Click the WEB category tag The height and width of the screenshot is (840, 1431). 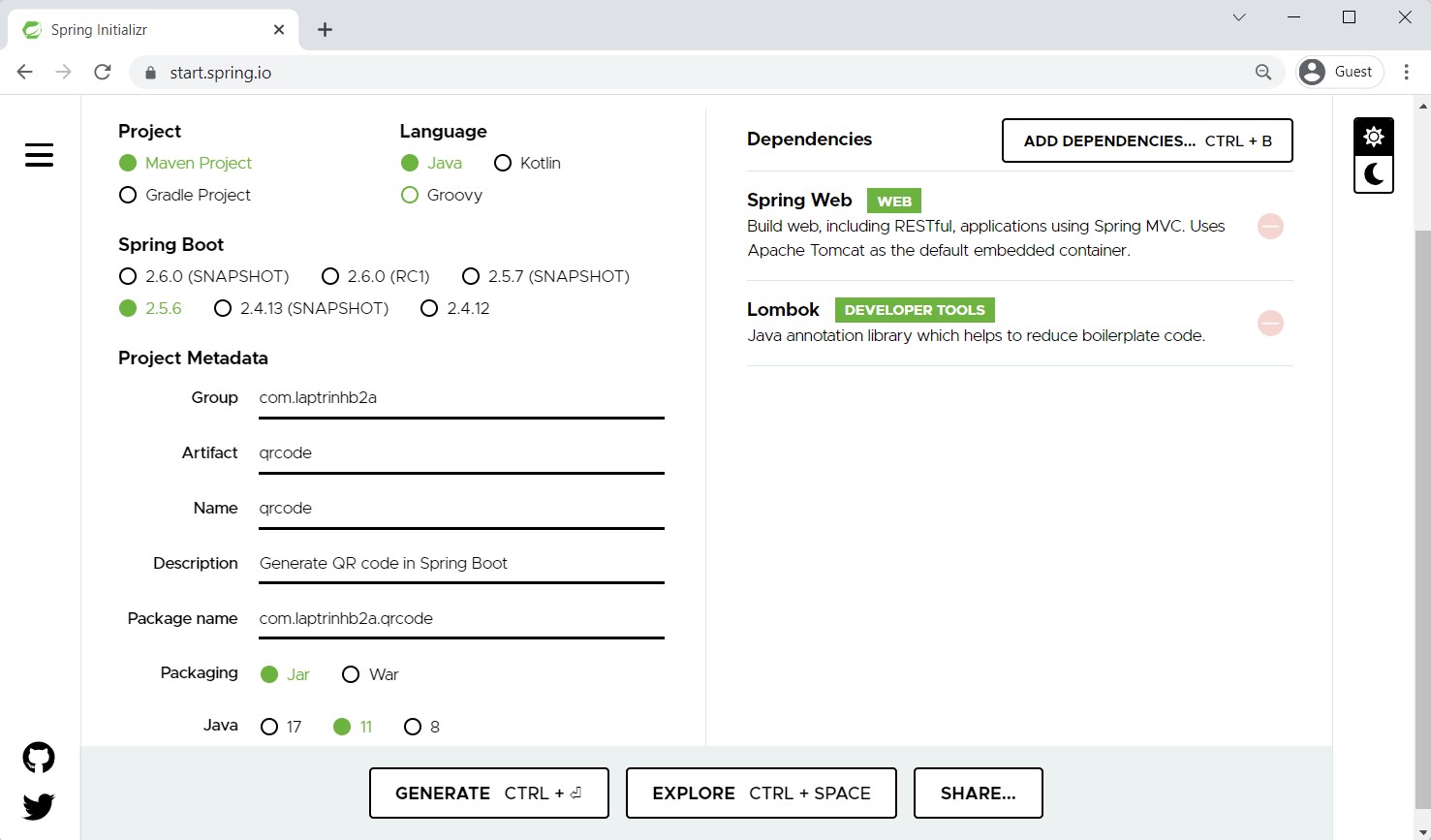tap(894, 201)
